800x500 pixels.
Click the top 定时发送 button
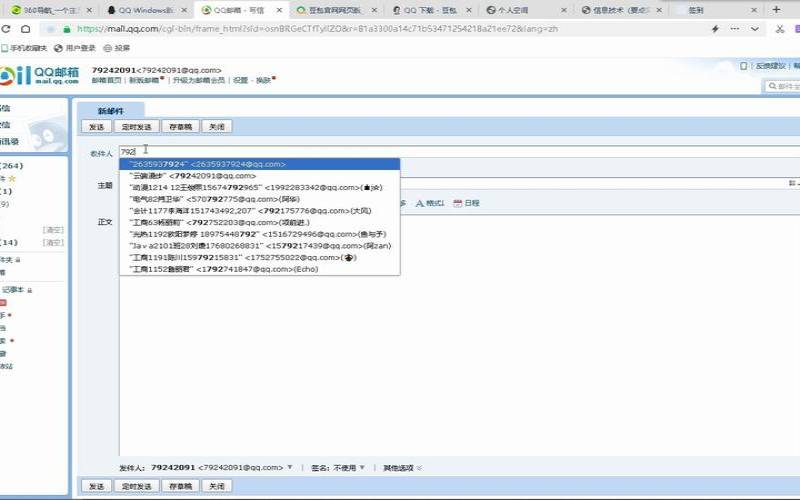(x=137, y=127)
